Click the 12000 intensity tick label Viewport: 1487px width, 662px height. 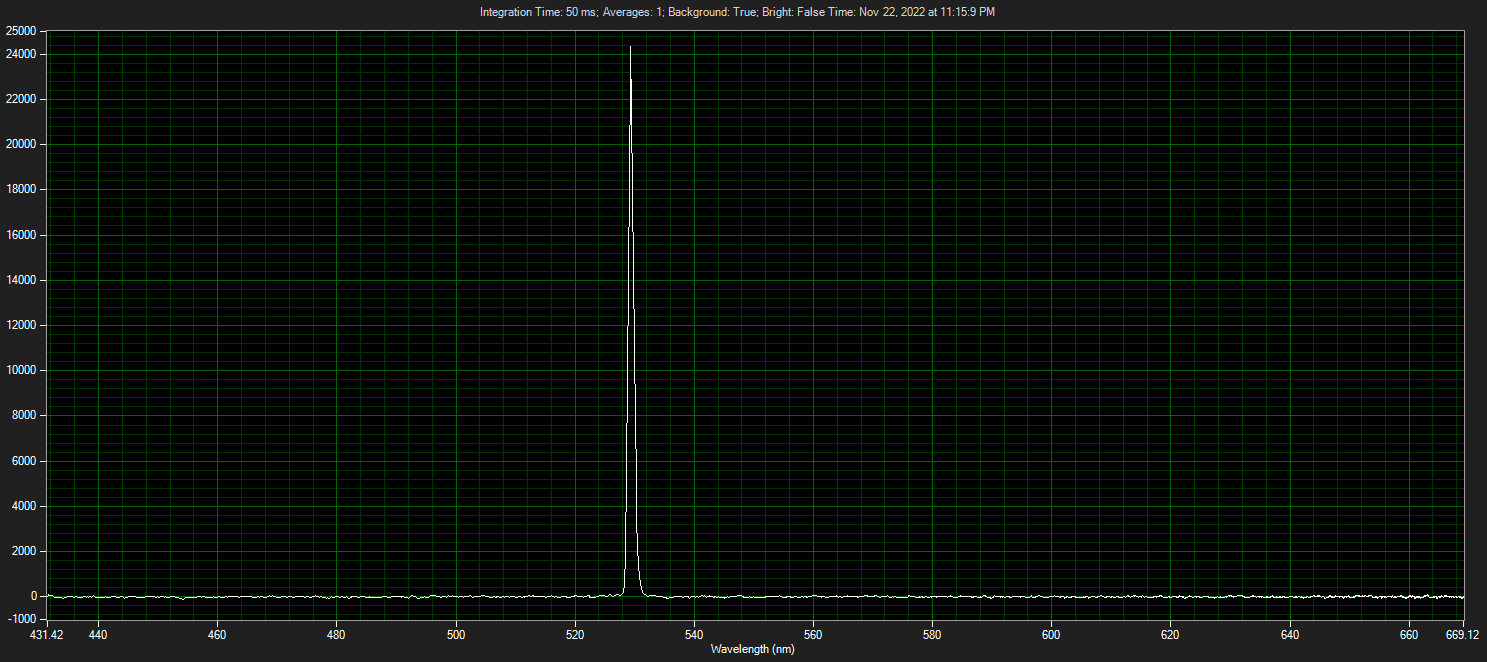[x=21, y=325]
